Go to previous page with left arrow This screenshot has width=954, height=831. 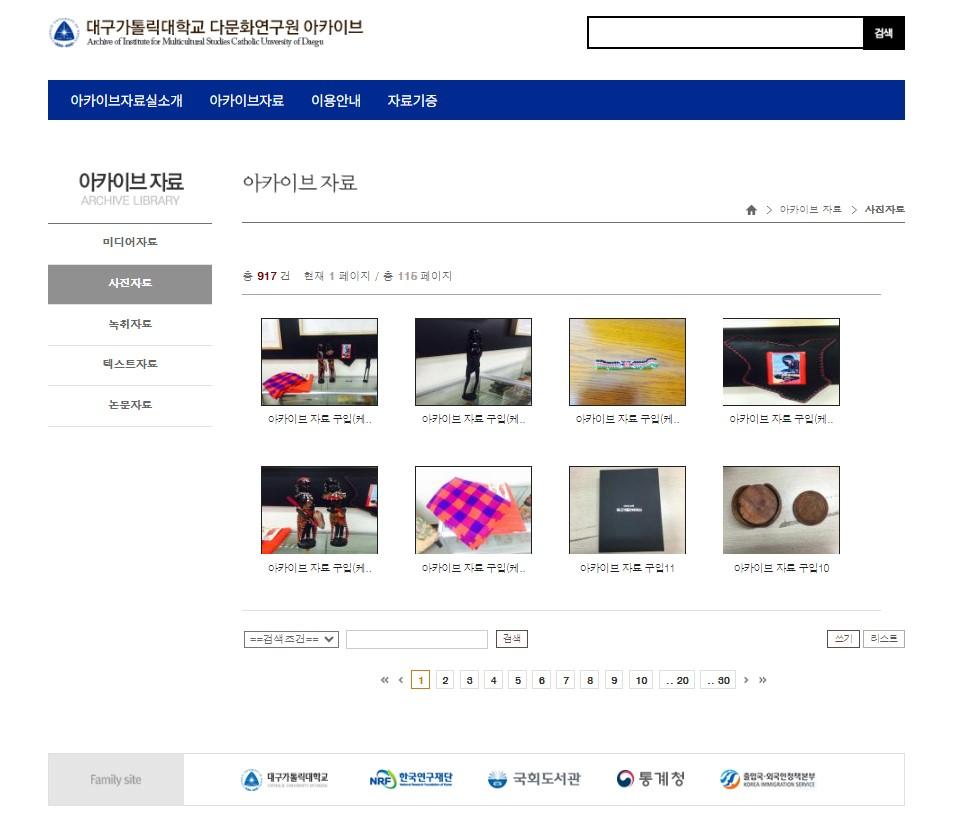pos(400,680)
